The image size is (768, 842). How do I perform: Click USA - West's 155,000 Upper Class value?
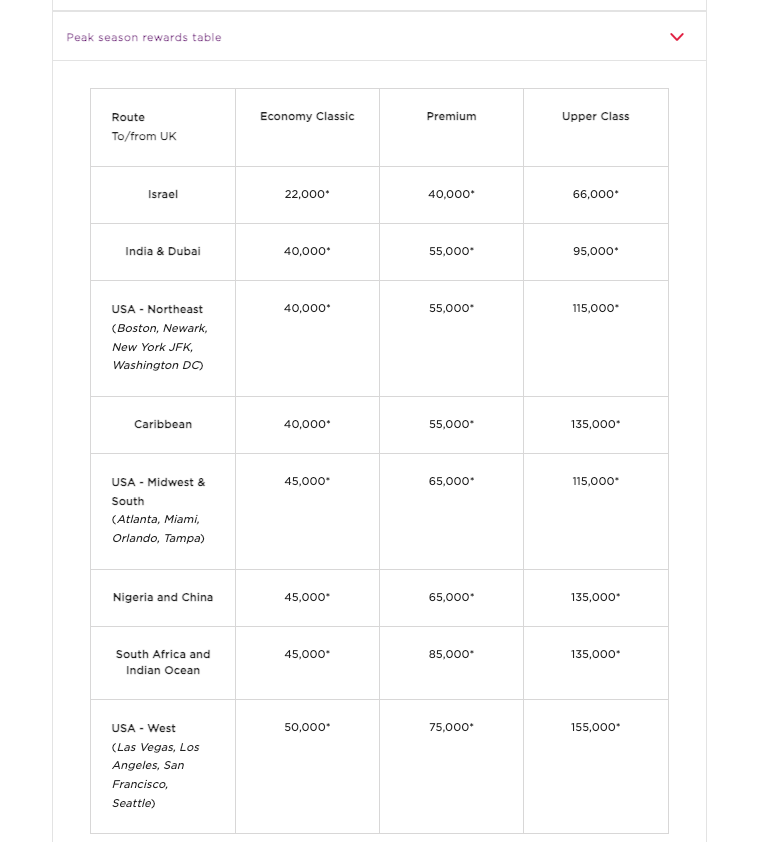595,727
